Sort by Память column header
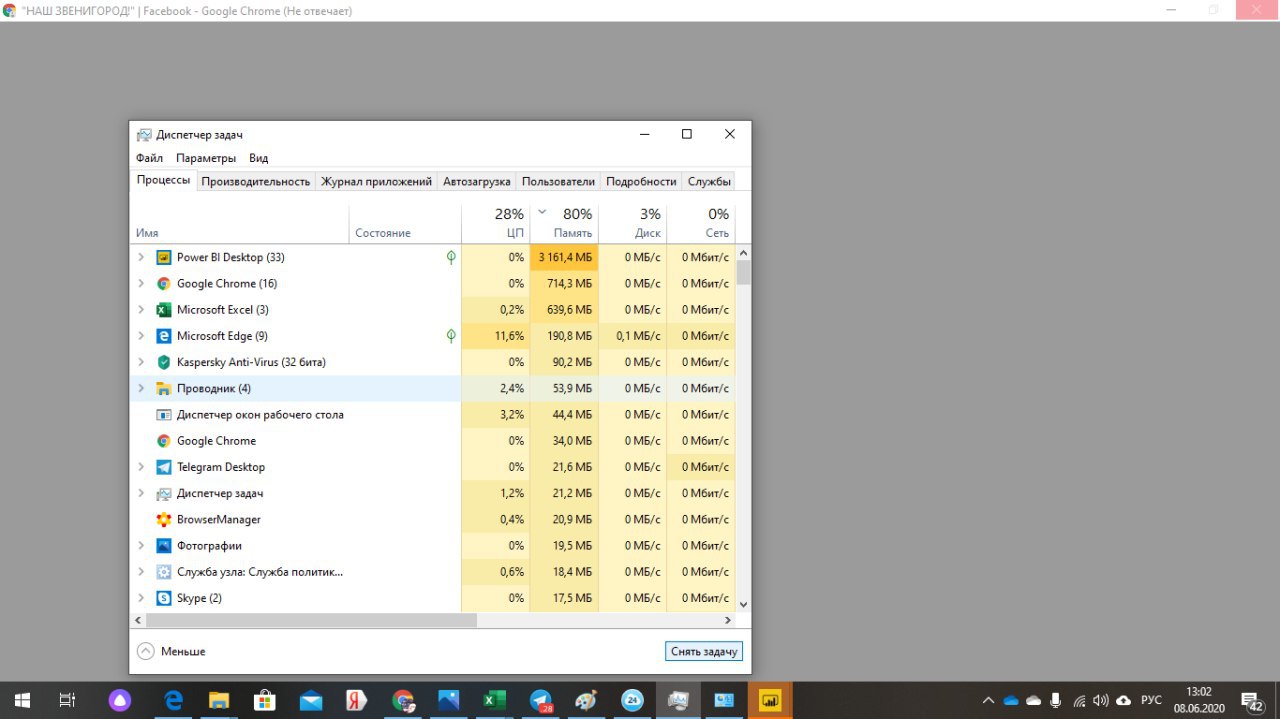1280x719 pixels. point(564,223)
